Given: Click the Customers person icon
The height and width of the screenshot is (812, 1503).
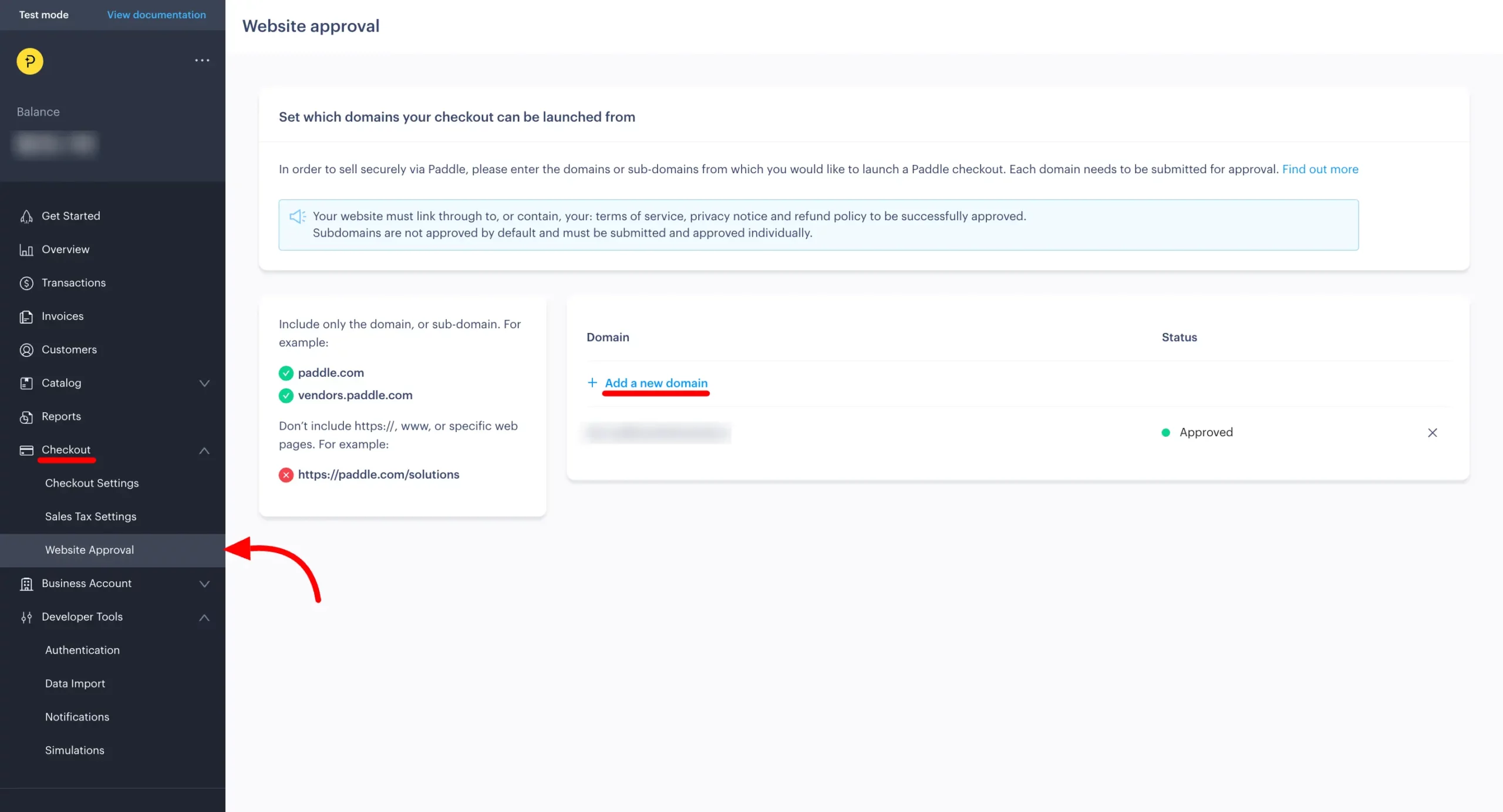Looking at the screenshot, I should [x=26, y=350].
